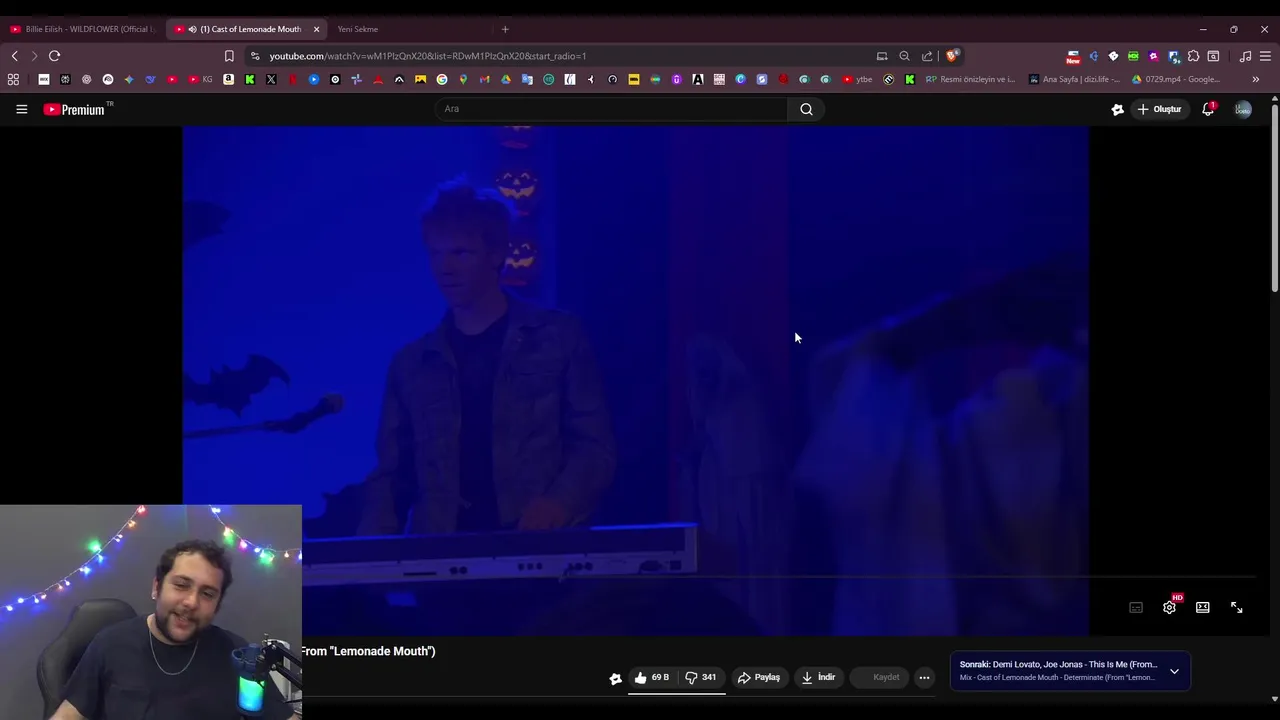
Task: Open the browser main hamburger menu
Action: tap(1265, 56)
